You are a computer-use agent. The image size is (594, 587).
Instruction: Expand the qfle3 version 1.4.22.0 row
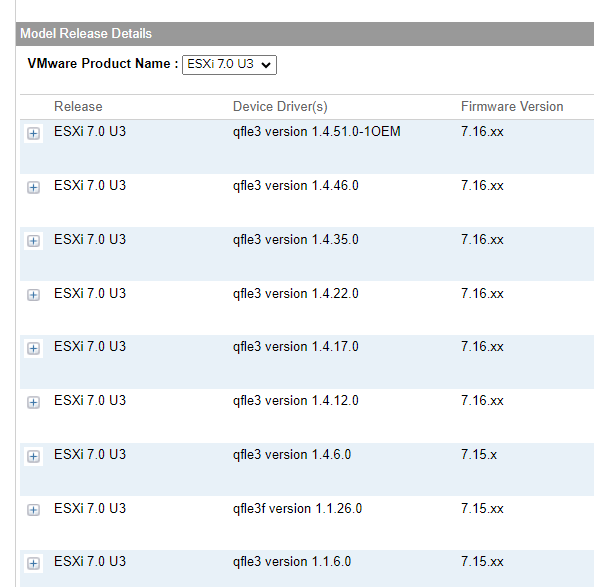(33, 295)
